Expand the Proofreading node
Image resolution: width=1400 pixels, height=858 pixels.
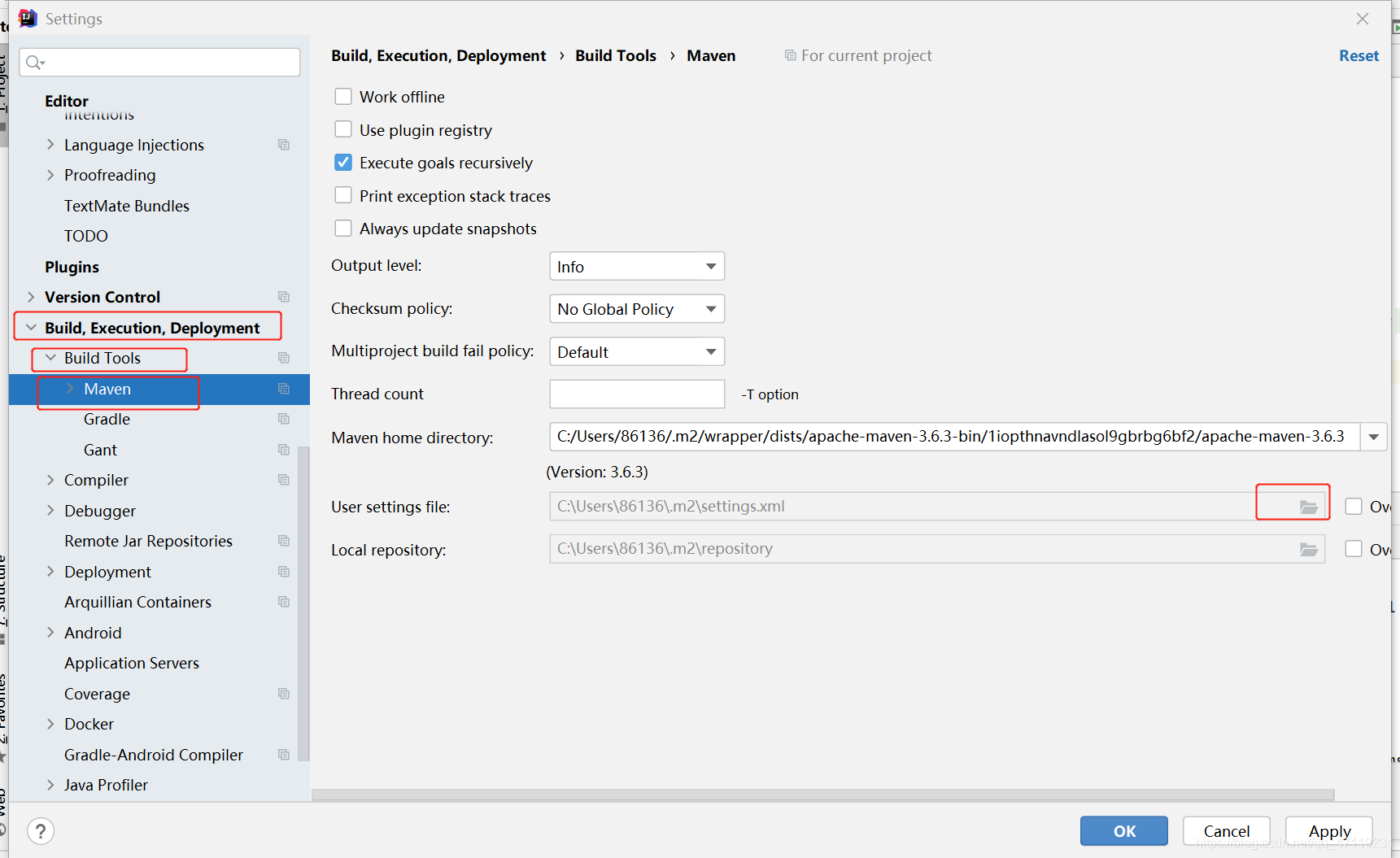click(x=50, y=175)
